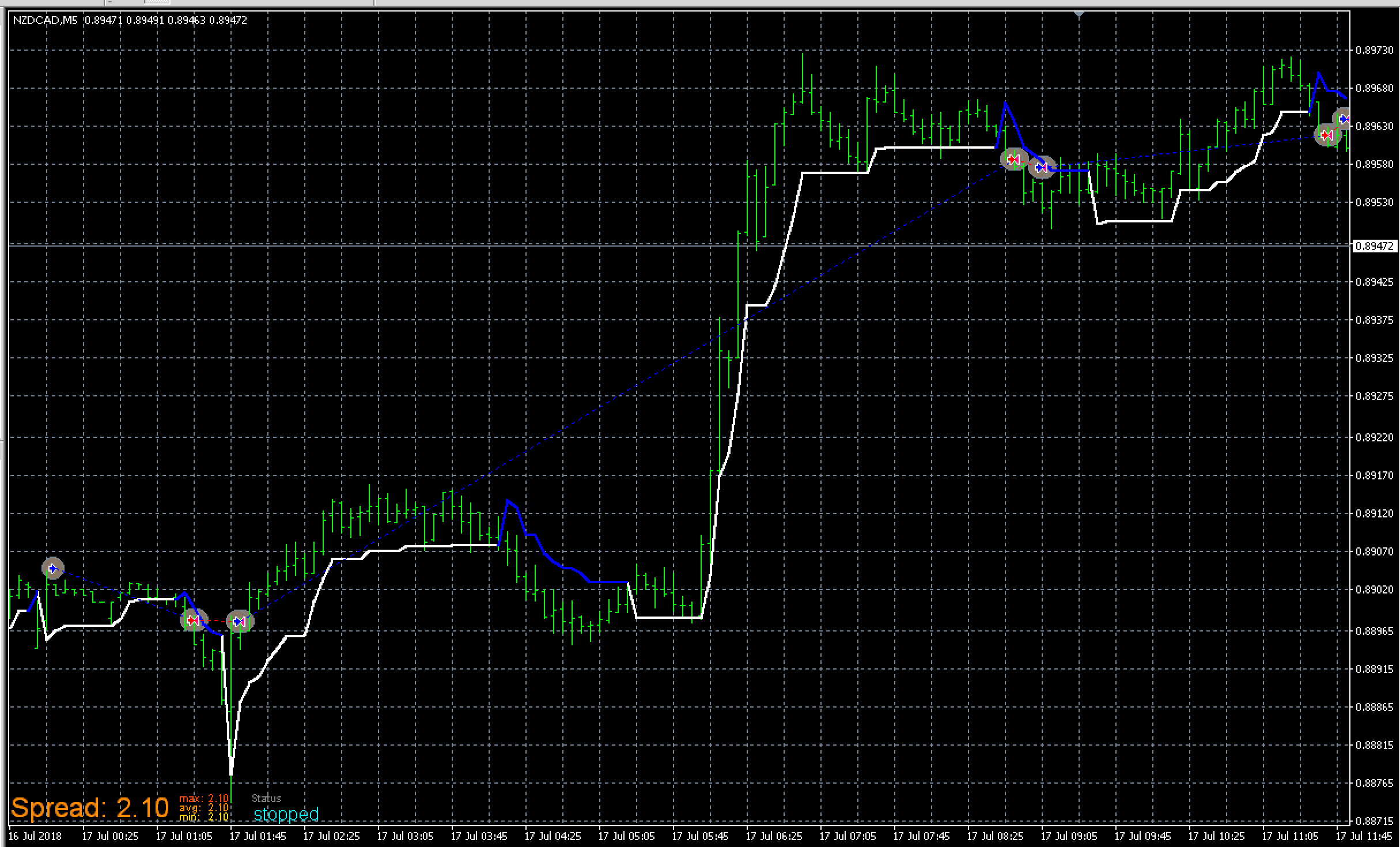Click the '17 Jul 03:05' time axis label

405,836
